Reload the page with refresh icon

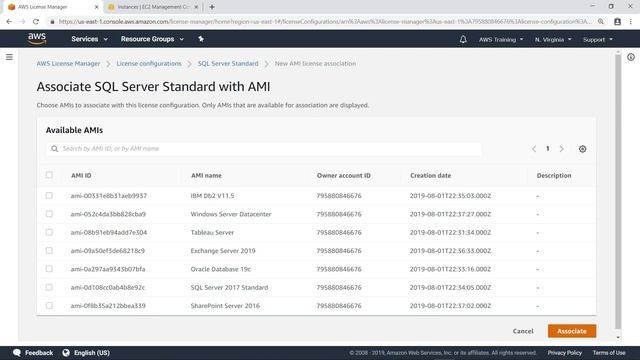click(x=36, y=22)
